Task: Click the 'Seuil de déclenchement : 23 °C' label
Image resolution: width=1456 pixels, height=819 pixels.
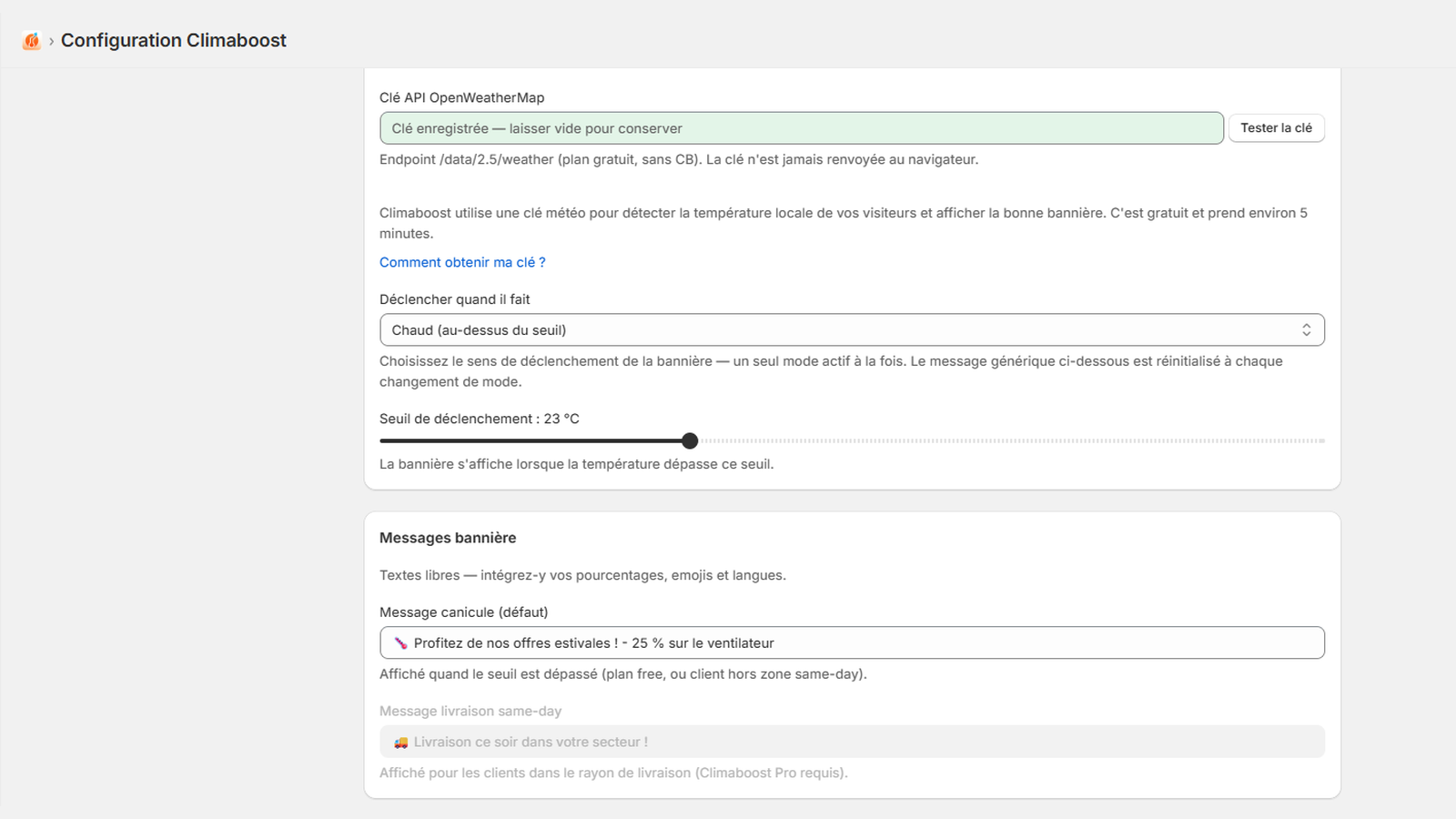Action: (480, 420)
